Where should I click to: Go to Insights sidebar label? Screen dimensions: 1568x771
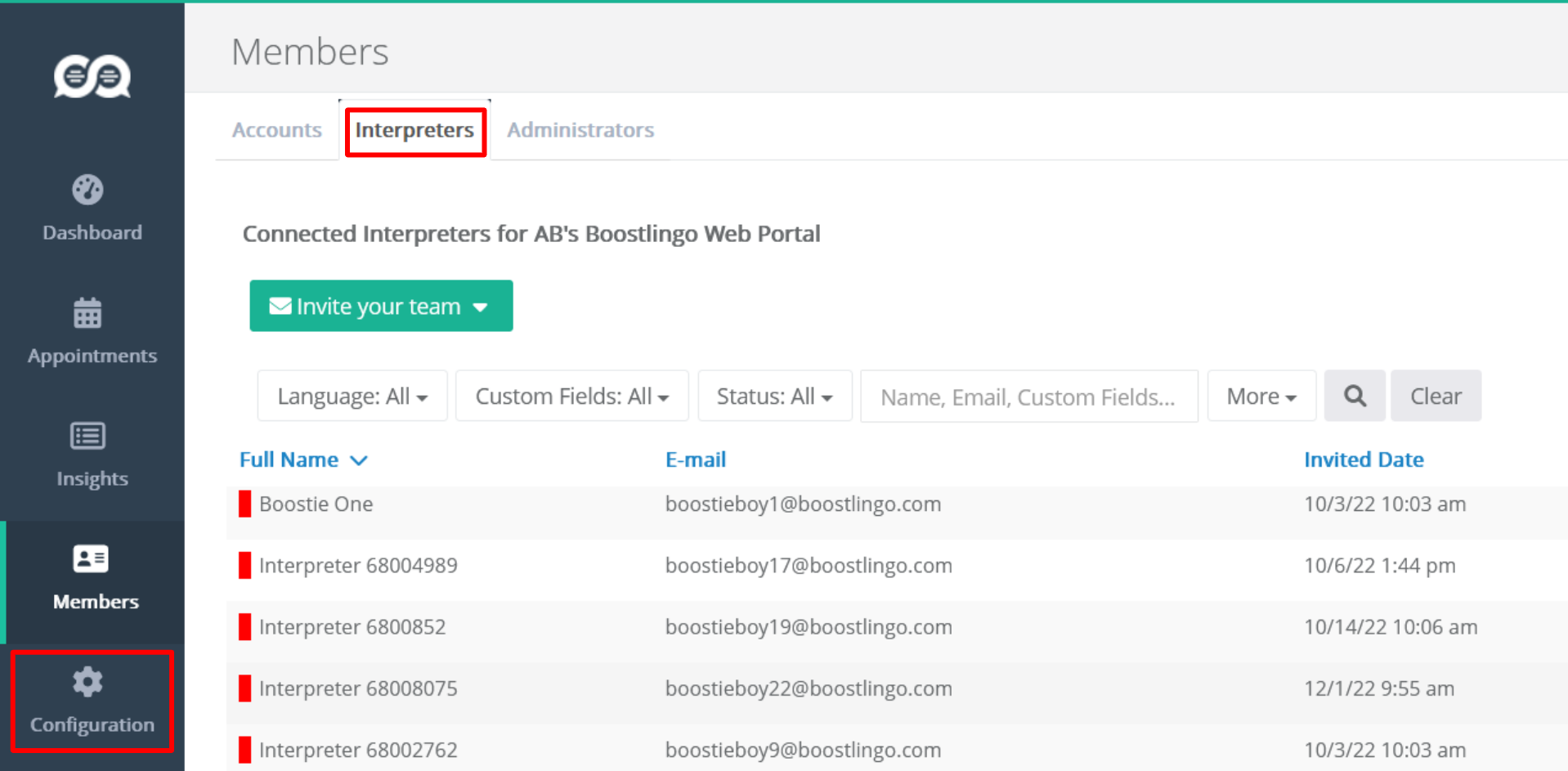[92, 478]
